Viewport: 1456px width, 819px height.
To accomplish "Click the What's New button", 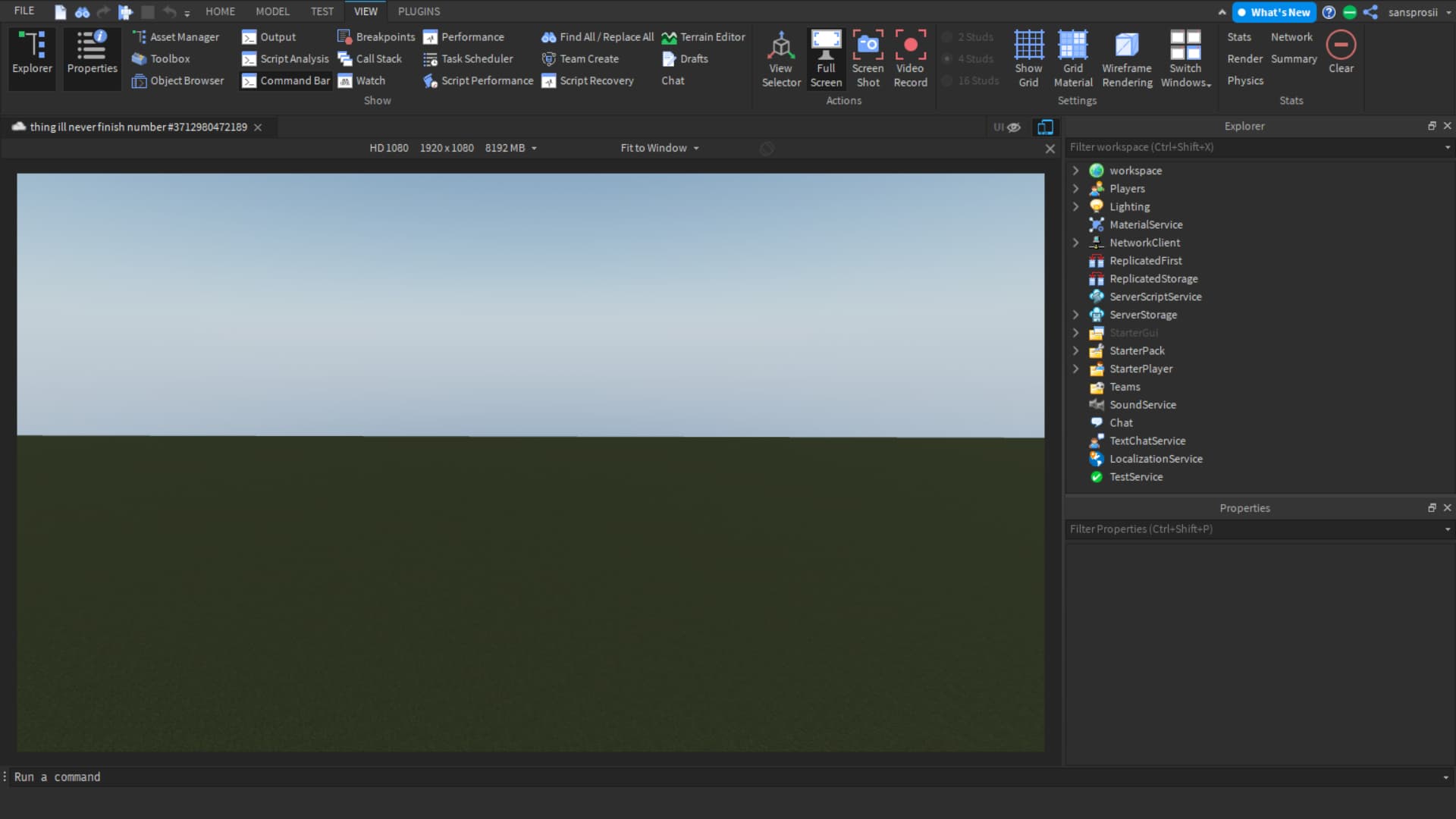I will (x=1273, y=12).
